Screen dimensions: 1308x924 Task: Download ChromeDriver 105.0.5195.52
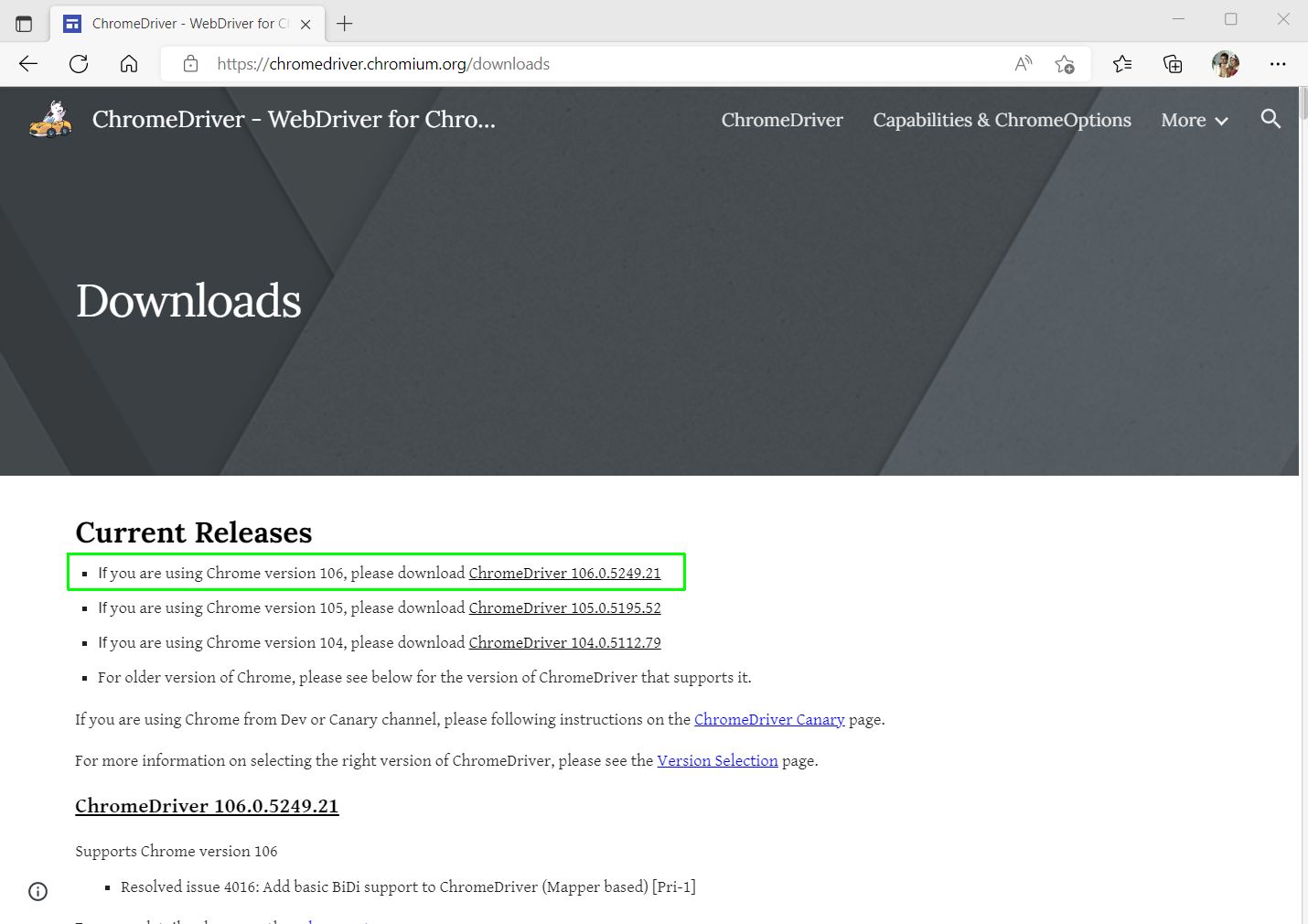click(564, 608)
